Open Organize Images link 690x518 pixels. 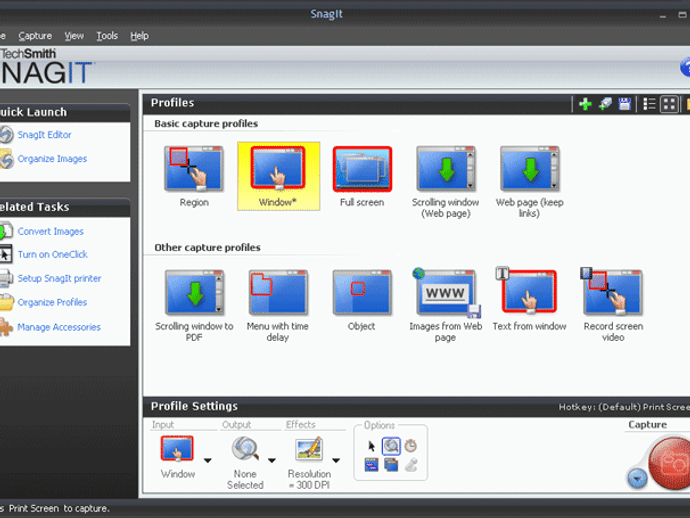(x=52, y=158)
